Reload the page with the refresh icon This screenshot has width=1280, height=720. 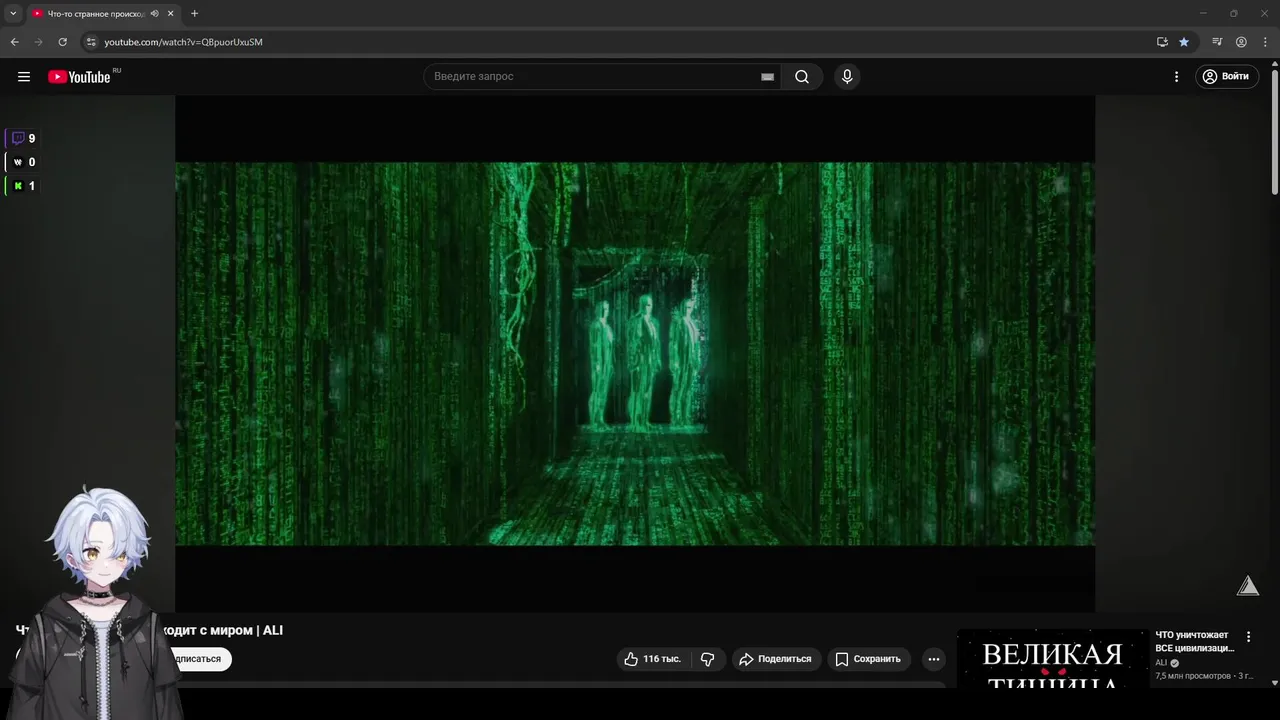[62, 42]
